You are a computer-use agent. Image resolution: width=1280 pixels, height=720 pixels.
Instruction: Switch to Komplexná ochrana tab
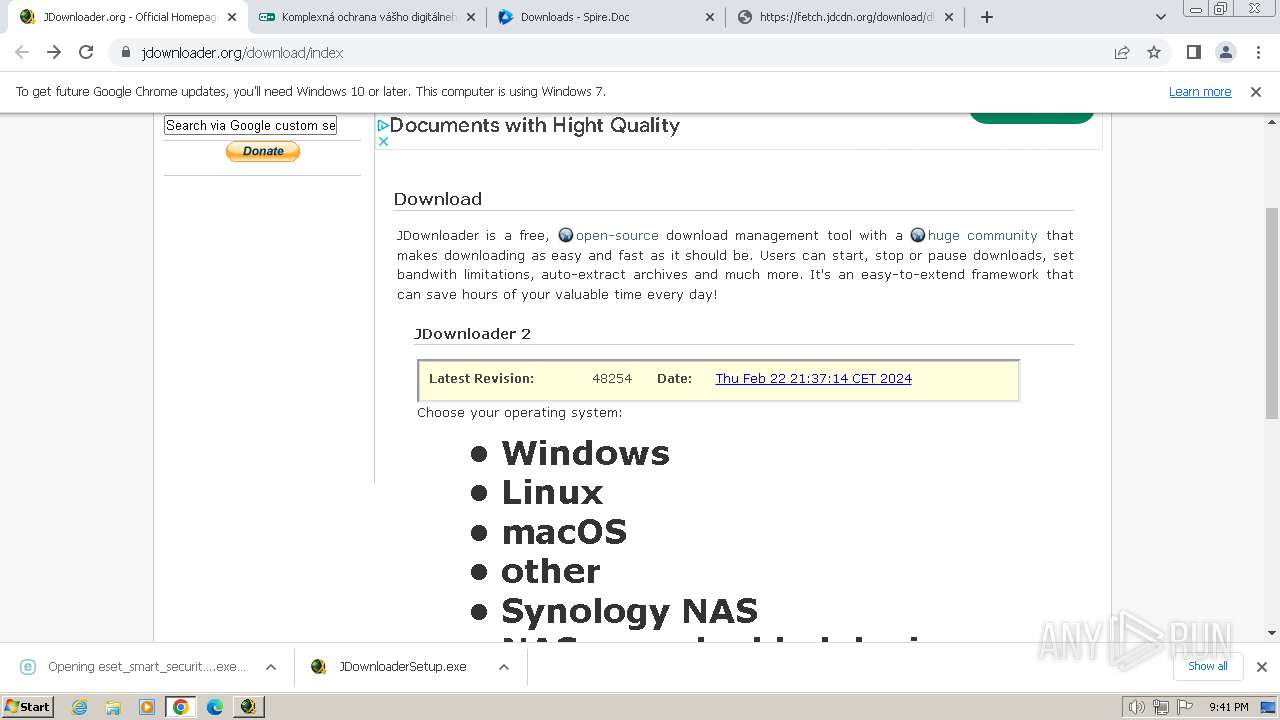coord(366,17)
